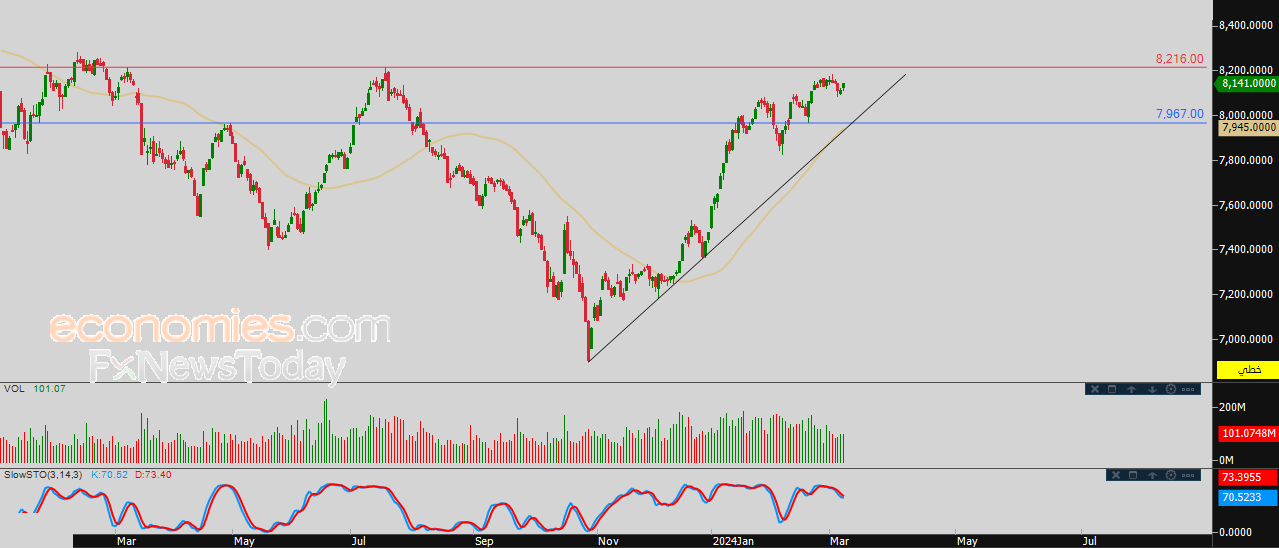Image resolution: width=1279 pixels, height=548 pixels.
Task: Move the volume panel down
Action: coord(1152,389)
